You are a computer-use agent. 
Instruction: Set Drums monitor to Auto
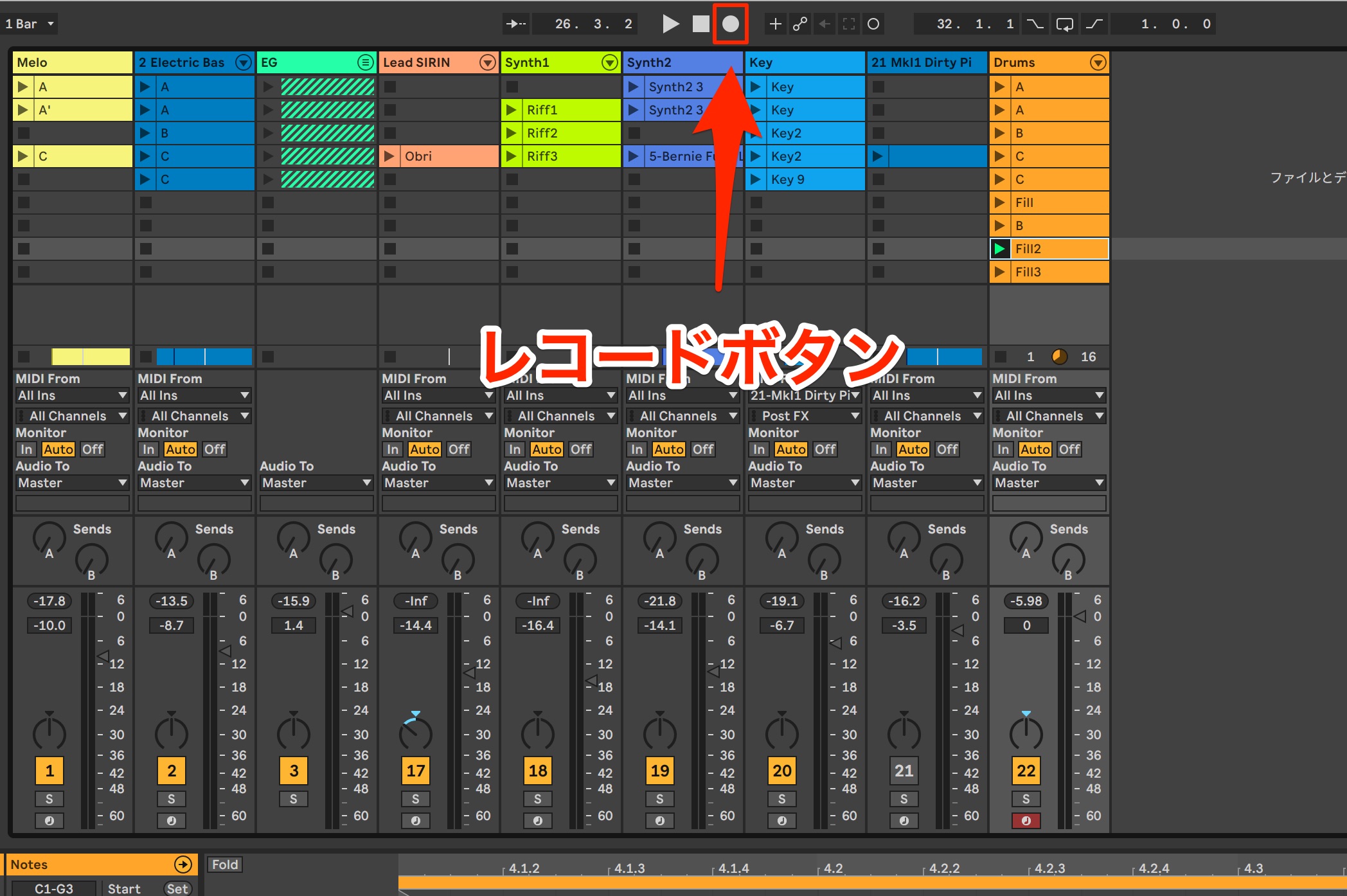(1035, 449)
